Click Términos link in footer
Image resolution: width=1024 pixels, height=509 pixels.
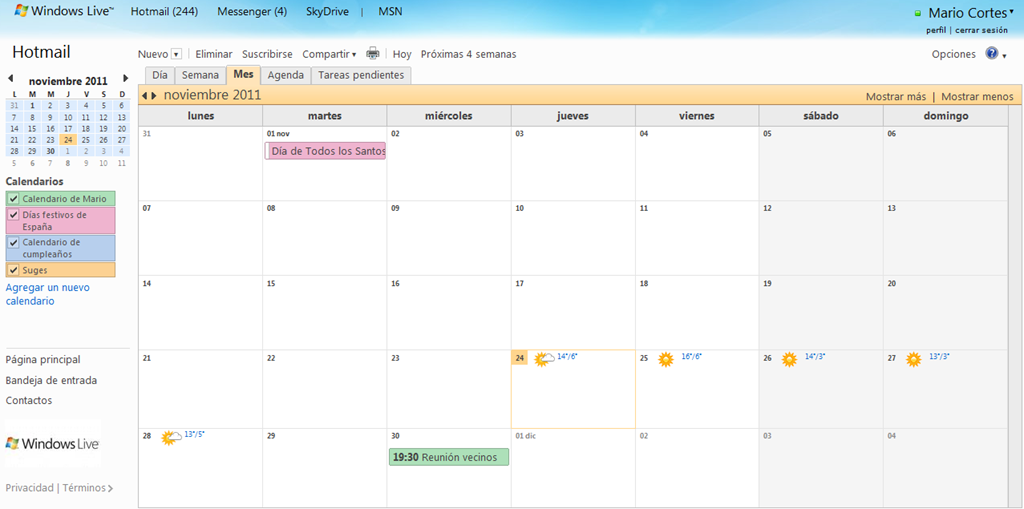point(84,487)
